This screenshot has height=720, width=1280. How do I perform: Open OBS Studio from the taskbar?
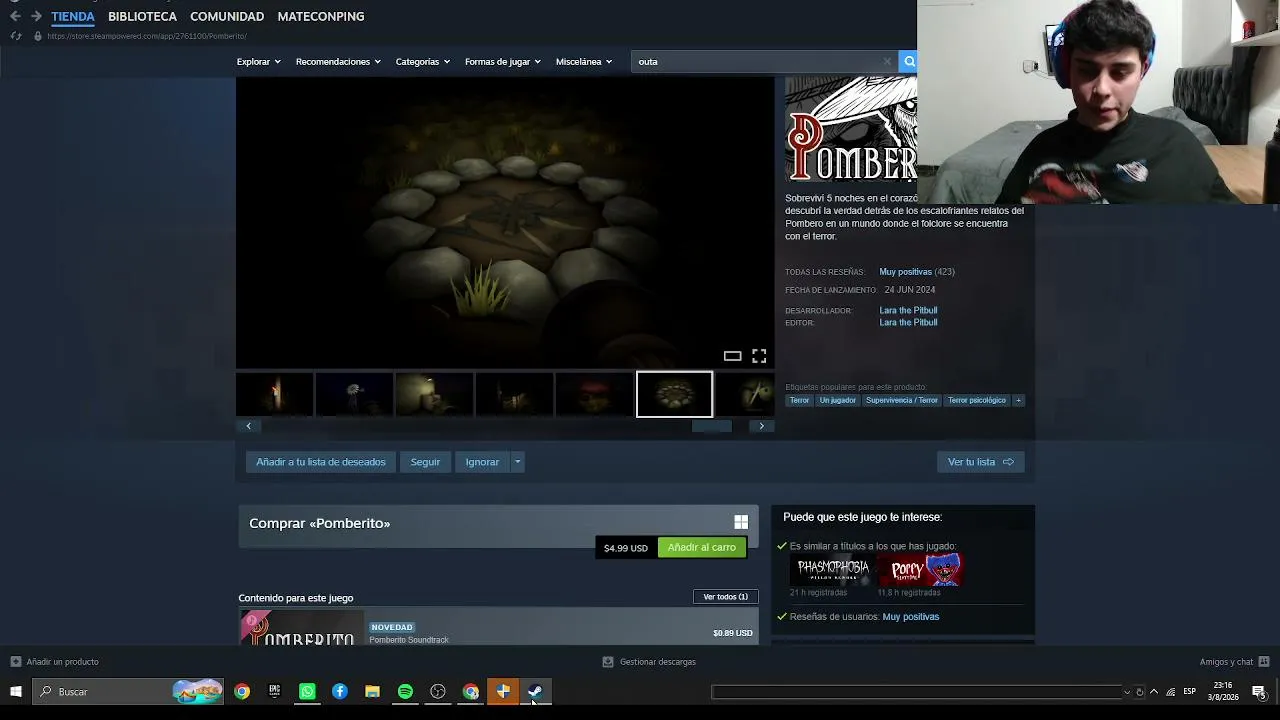(438, 692)
